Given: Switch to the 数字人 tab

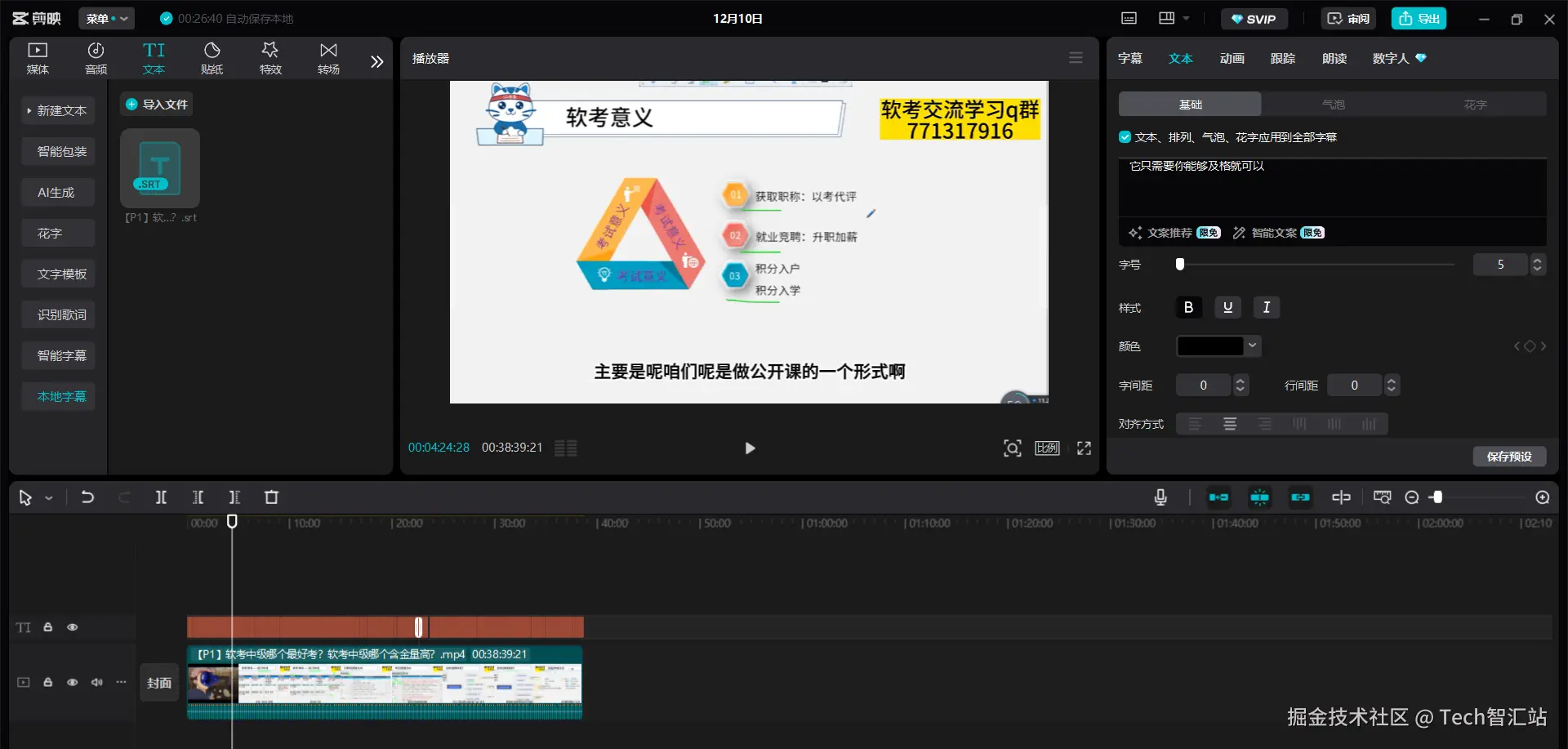Looking at the screenshot, I should coord(1399,58).
